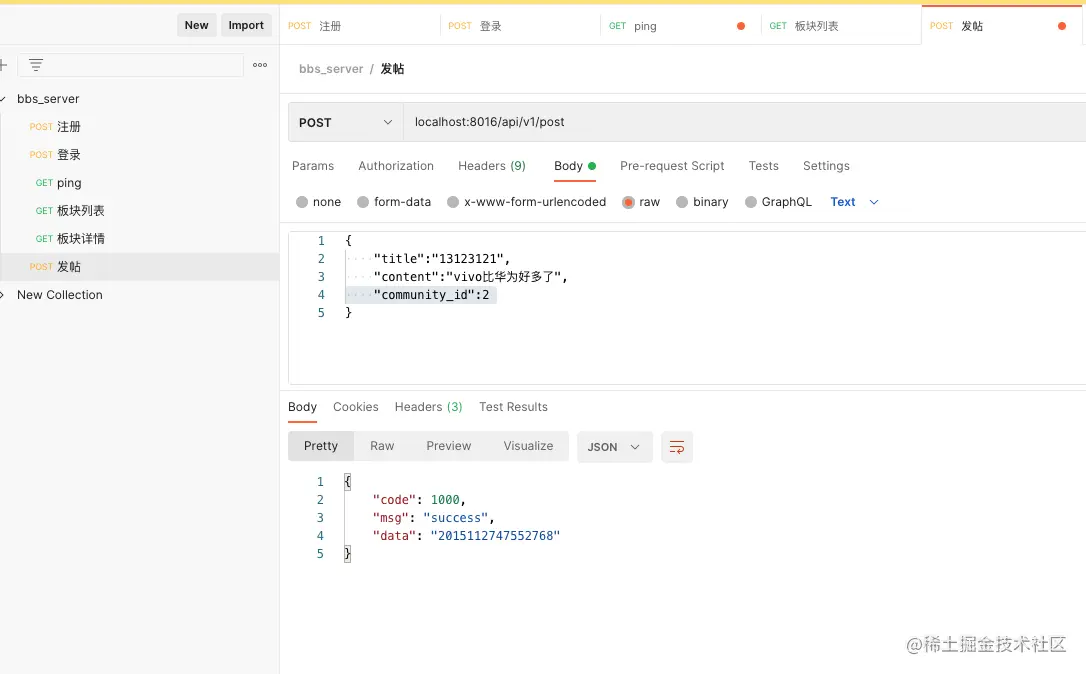Open the Test Results tab

[x=513, y=407]
